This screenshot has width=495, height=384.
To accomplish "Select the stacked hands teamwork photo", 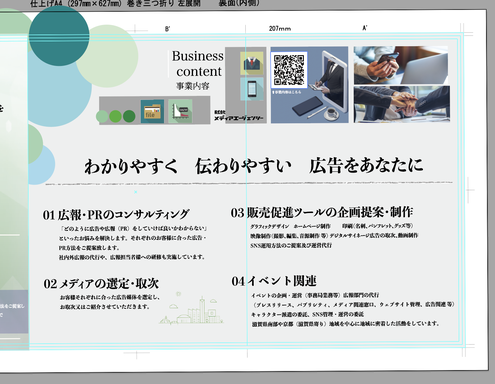I will point(402,104).
